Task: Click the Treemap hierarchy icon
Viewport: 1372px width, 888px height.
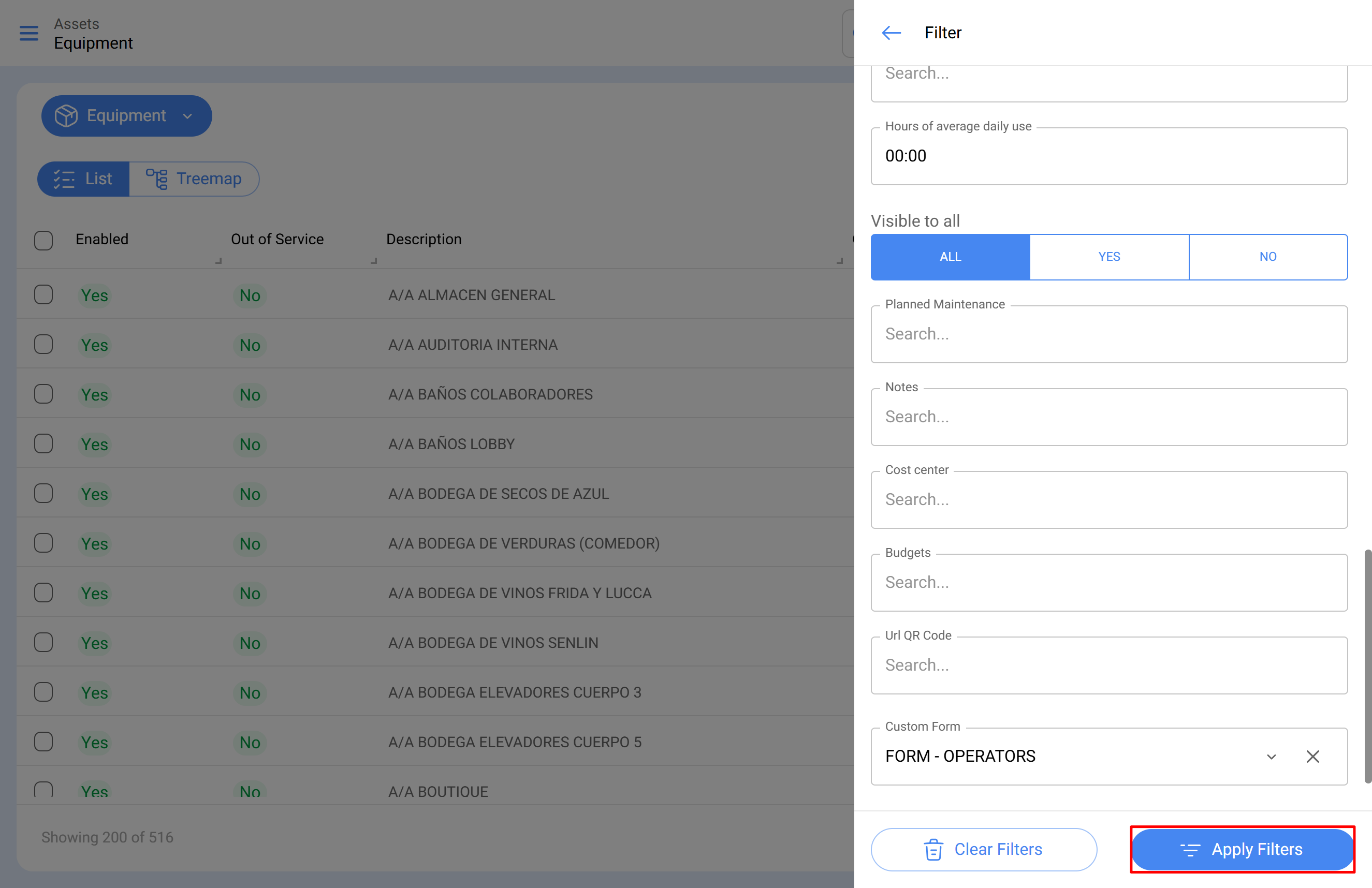Action: click(x=156, y=179)
